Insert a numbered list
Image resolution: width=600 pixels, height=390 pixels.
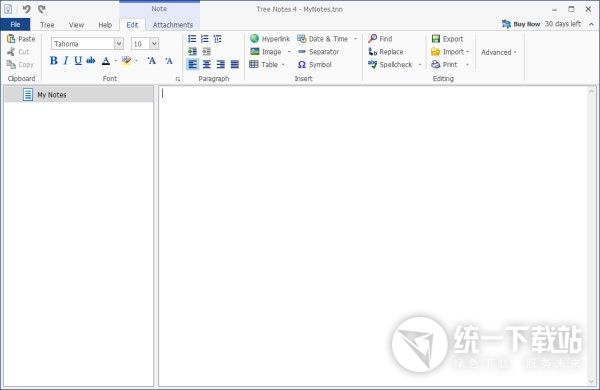coord(205,39)
